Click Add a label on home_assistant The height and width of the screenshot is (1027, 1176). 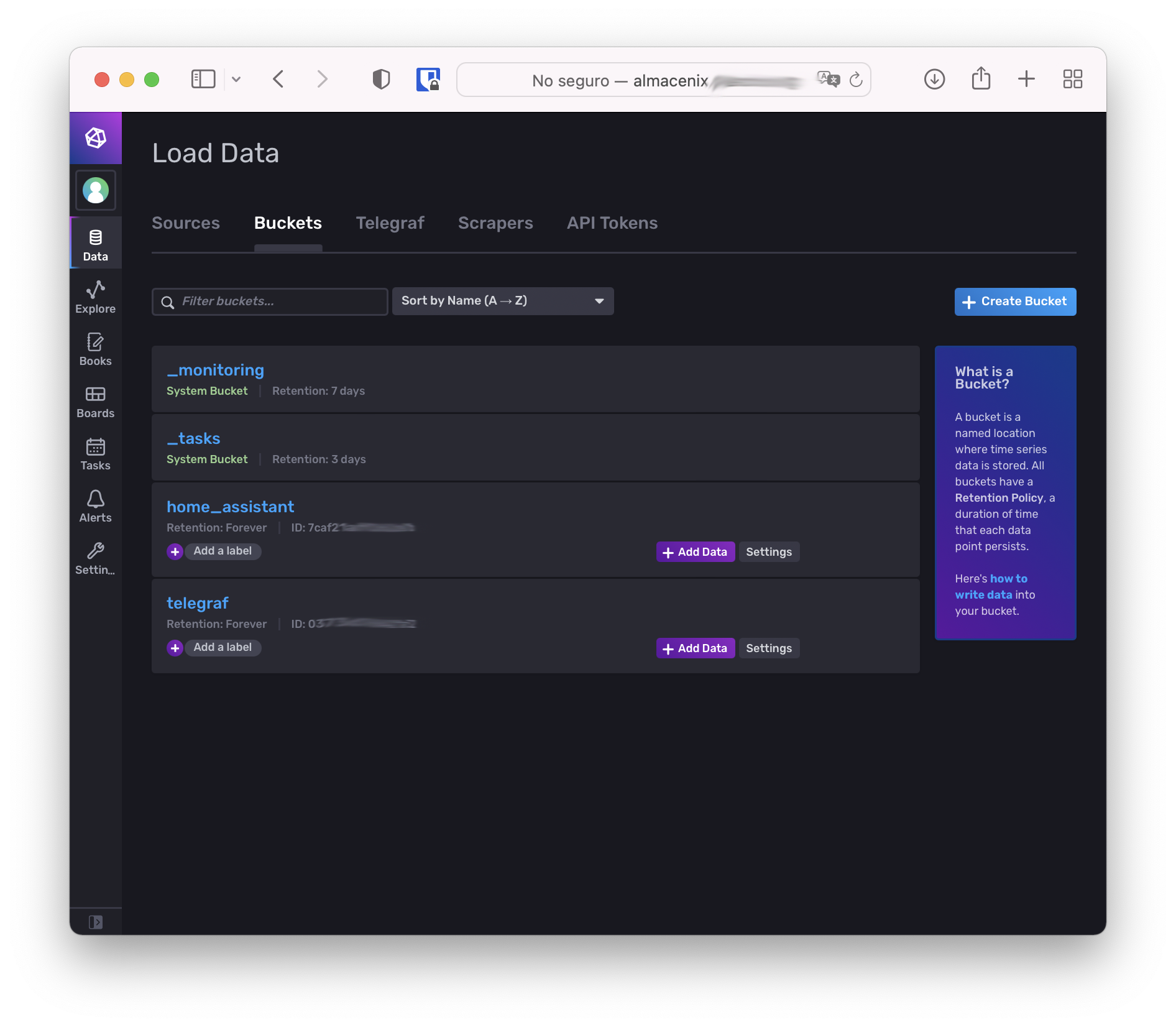223,551
